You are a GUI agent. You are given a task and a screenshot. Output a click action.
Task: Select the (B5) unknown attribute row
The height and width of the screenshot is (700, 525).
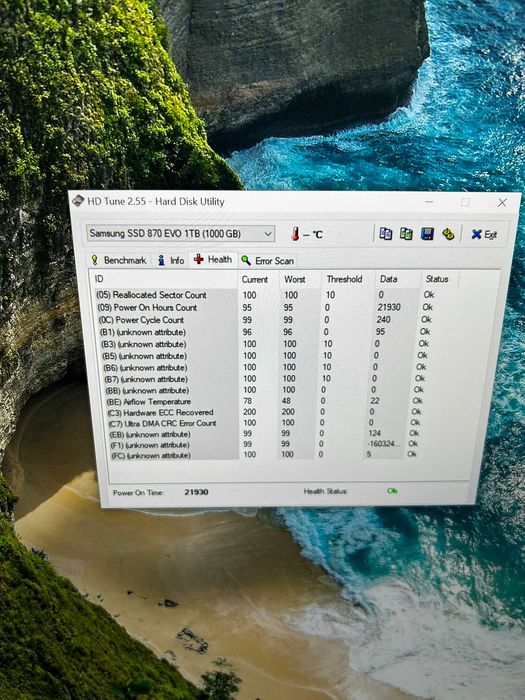click(x=266, y=356)
